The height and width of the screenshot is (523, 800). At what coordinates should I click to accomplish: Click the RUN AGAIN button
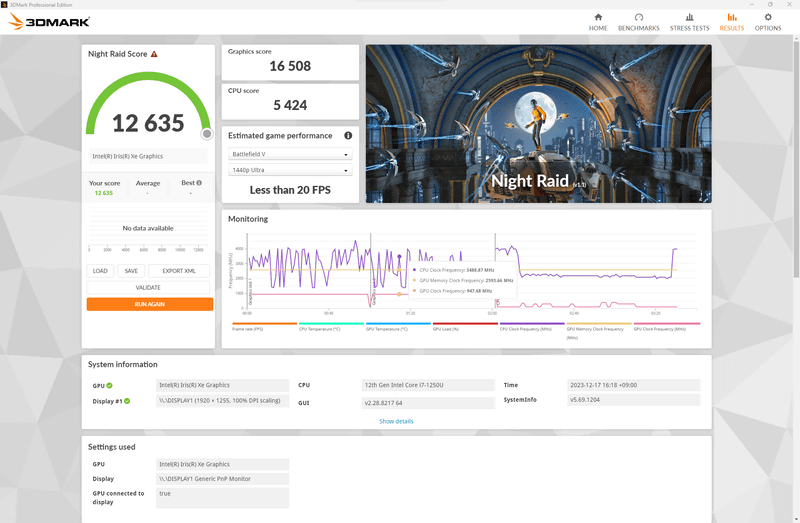(149, 304)
